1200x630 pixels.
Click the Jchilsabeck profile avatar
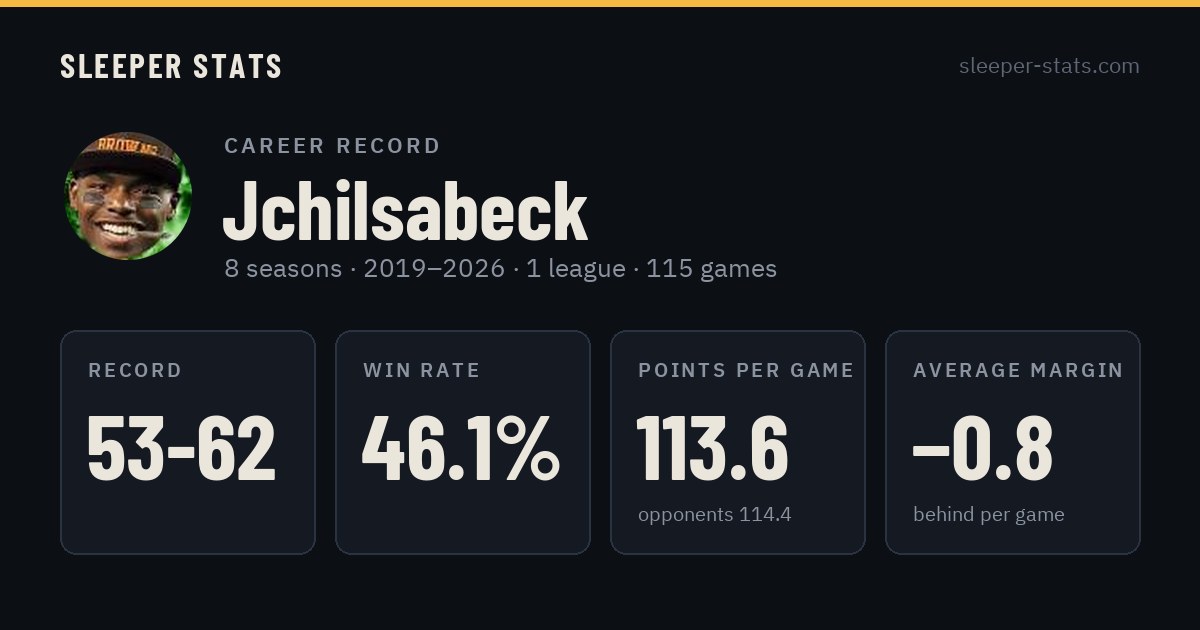click(128, 196)
